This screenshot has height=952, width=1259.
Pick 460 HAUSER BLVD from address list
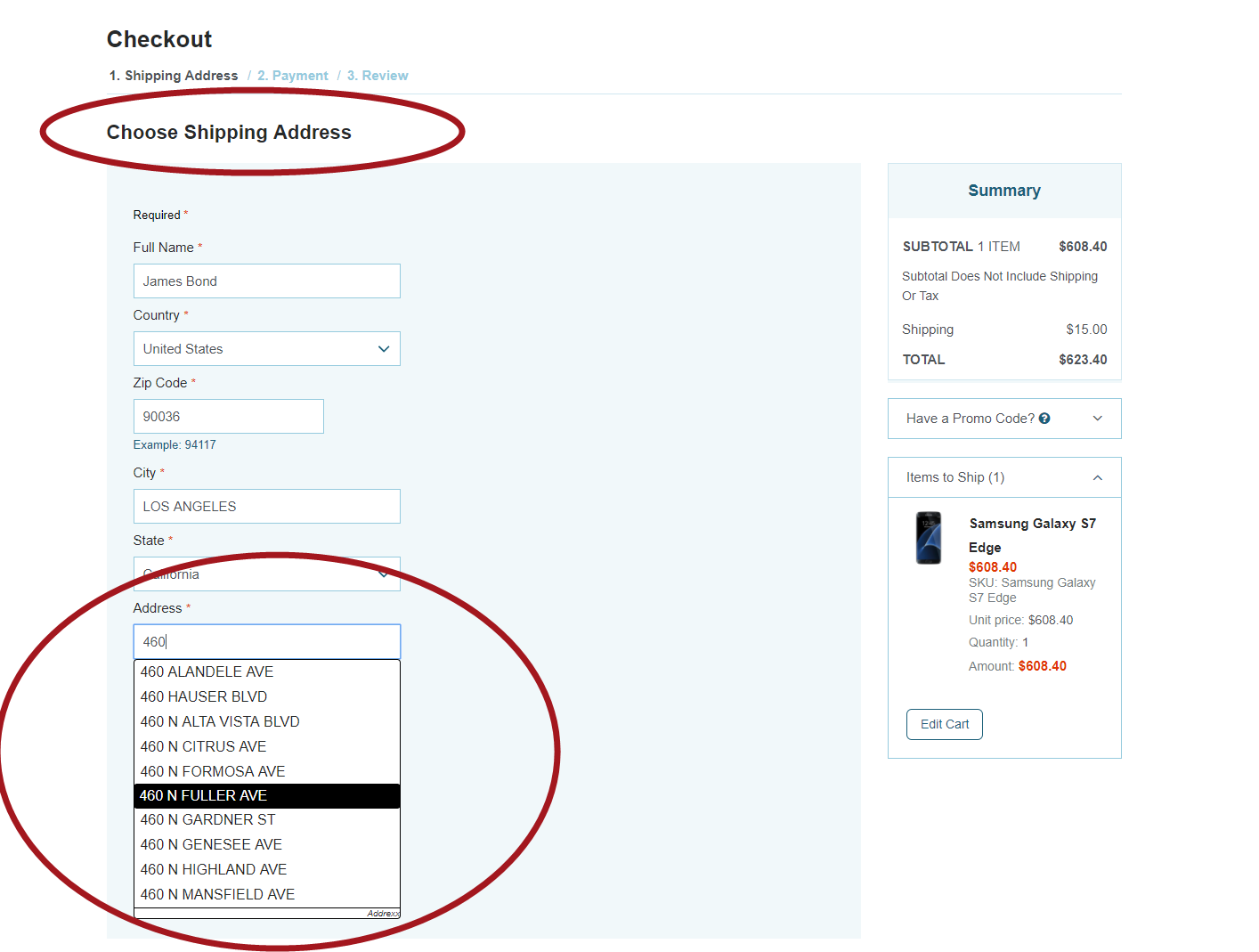(x=266, y=697)
